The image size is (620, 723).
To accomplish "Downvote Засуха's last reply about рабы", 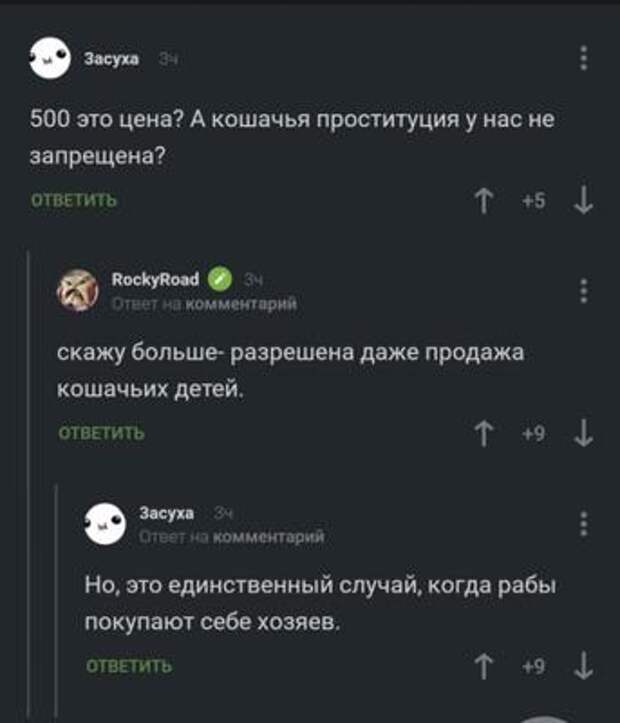I will tap(584, 666).
